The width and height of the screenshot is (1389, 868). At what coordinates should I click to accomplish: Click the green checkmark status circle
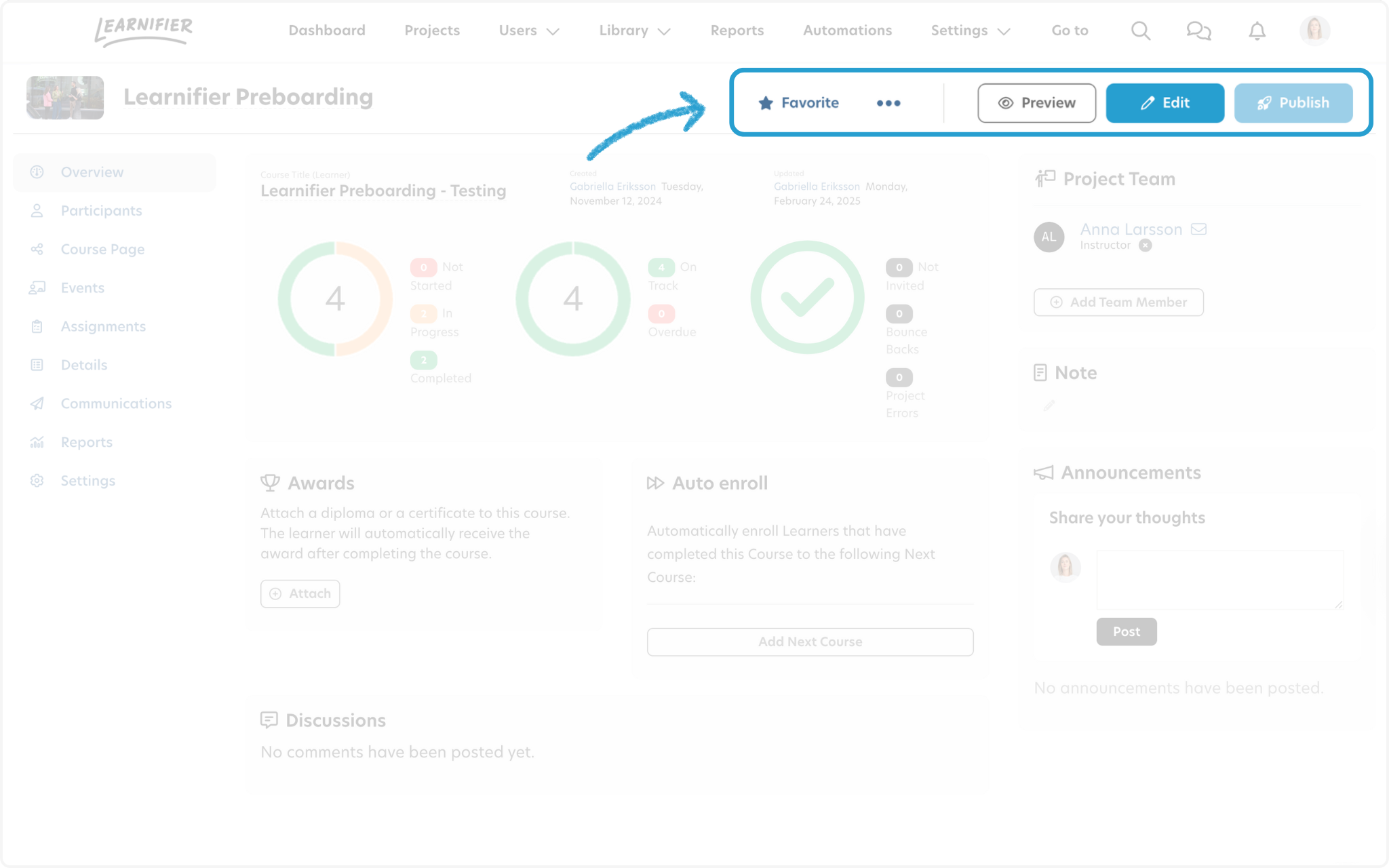pos(807,298)
